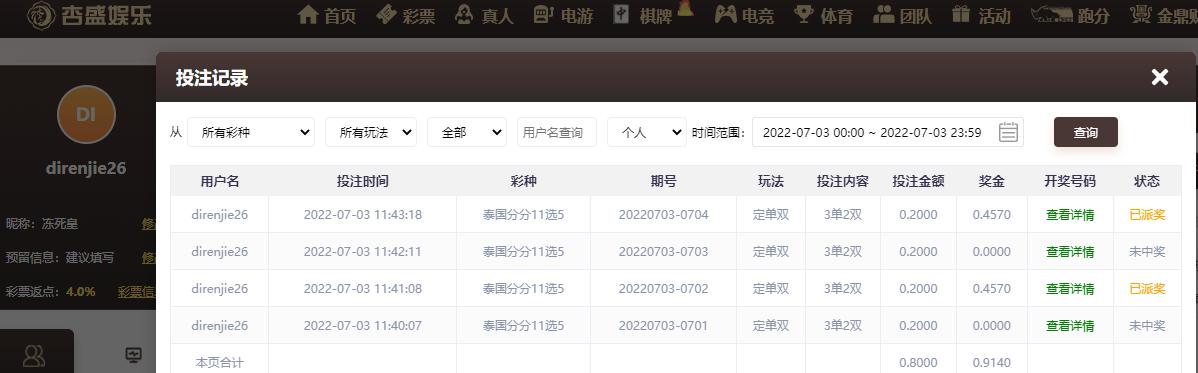The image size is (1198, 373).
Task: Click the 期号 column header
Action: coord(663,181)
